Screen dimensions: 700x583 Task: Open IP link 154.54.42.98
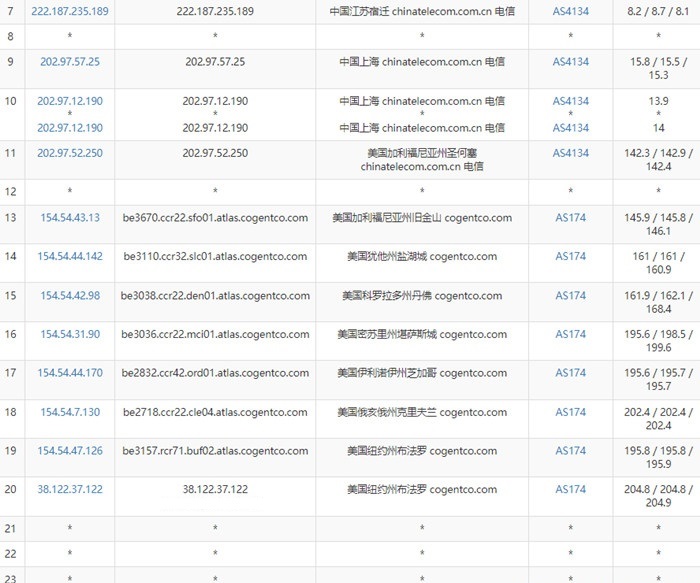point(70,296)
